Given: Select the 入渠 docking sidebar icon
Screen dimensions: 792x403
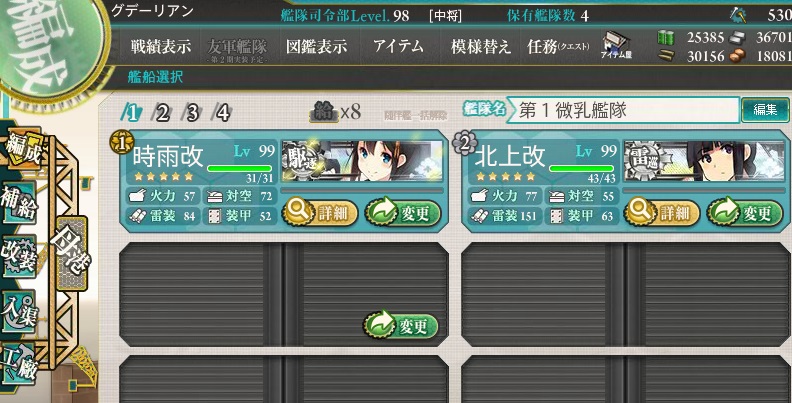Looking at the screenshot, I should pos(19,311).
